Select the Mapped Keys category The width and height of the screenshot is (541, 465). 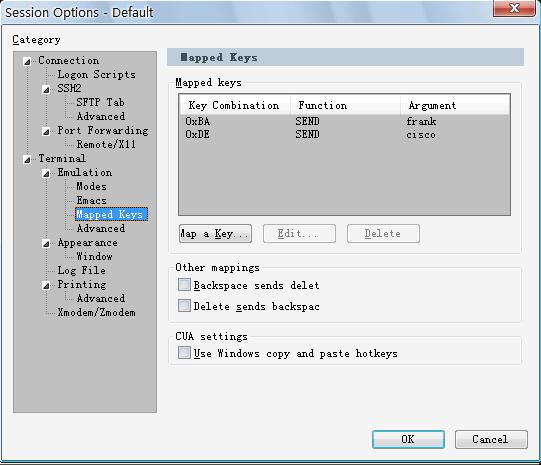coord(111,214)
